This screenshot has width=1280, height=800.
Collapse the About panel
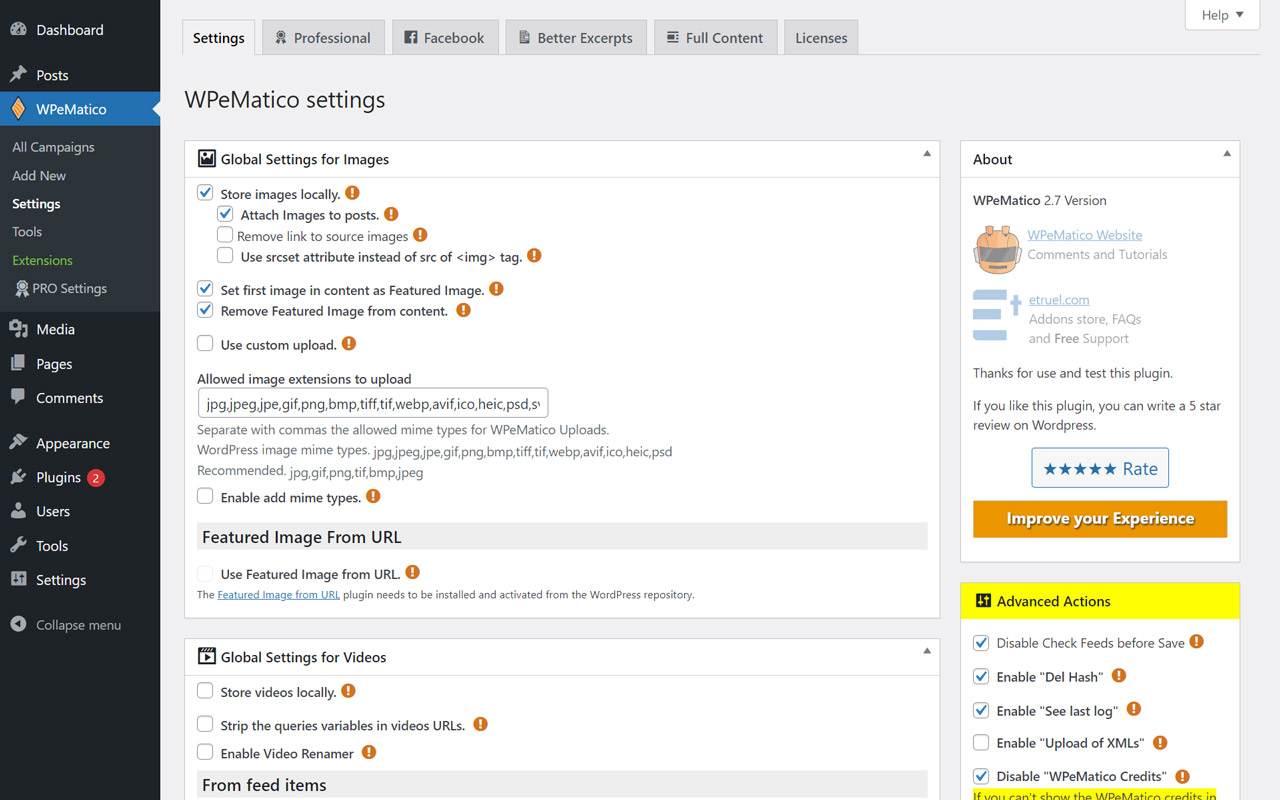point(1227,154)
